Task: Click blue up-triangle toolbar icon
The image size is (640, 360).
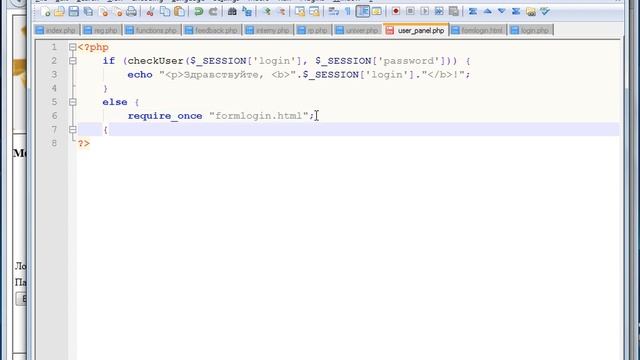Action: [487, 11]
